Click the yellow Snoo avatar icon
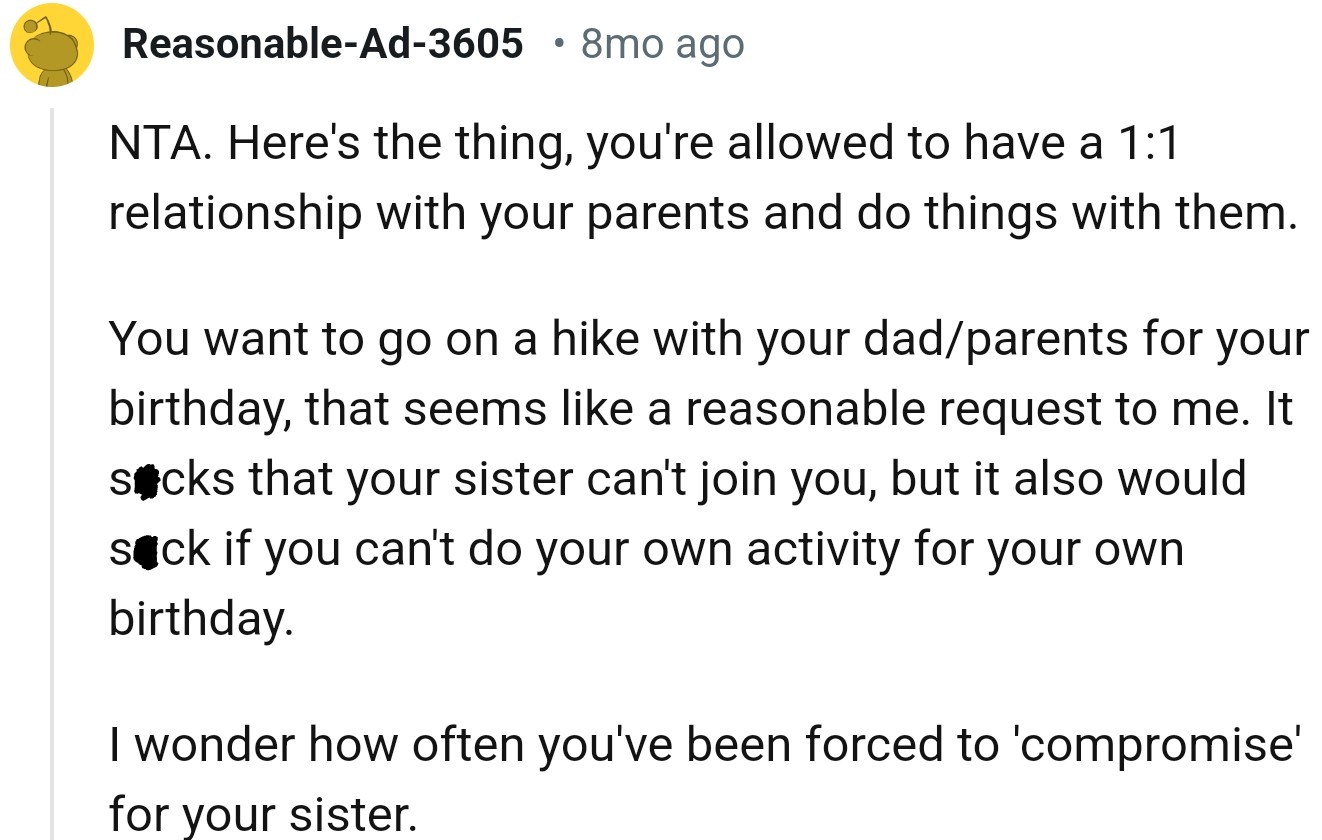This screenshot has height=840, width=1322. [52, 47]
